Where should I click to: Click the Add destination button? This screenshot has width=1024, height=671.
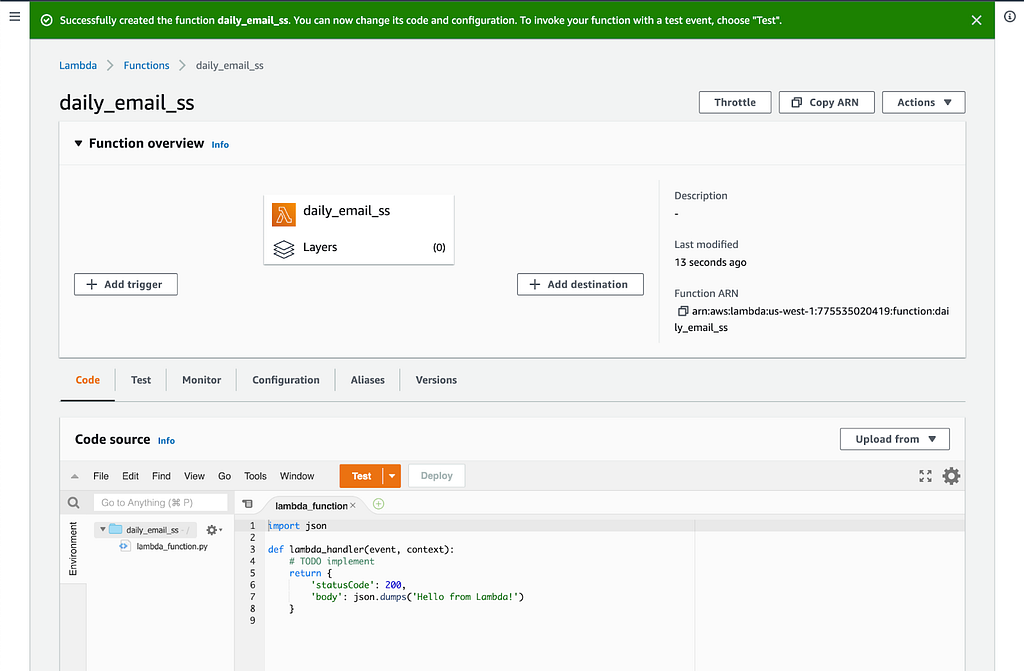point(580,284)
